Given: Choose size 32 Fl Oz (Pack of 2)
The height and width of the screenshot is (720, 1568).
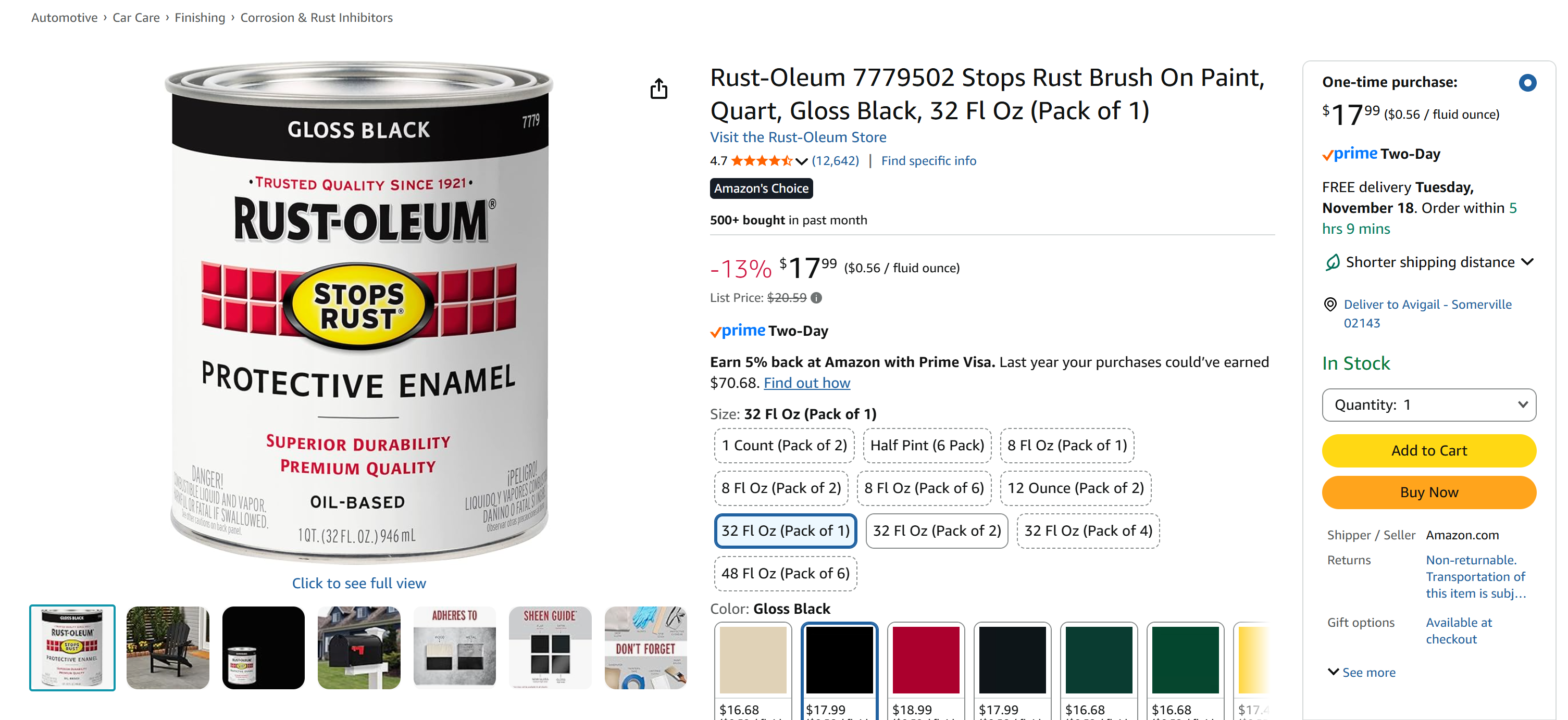Looking at the screenshot, I should [936, 531].
